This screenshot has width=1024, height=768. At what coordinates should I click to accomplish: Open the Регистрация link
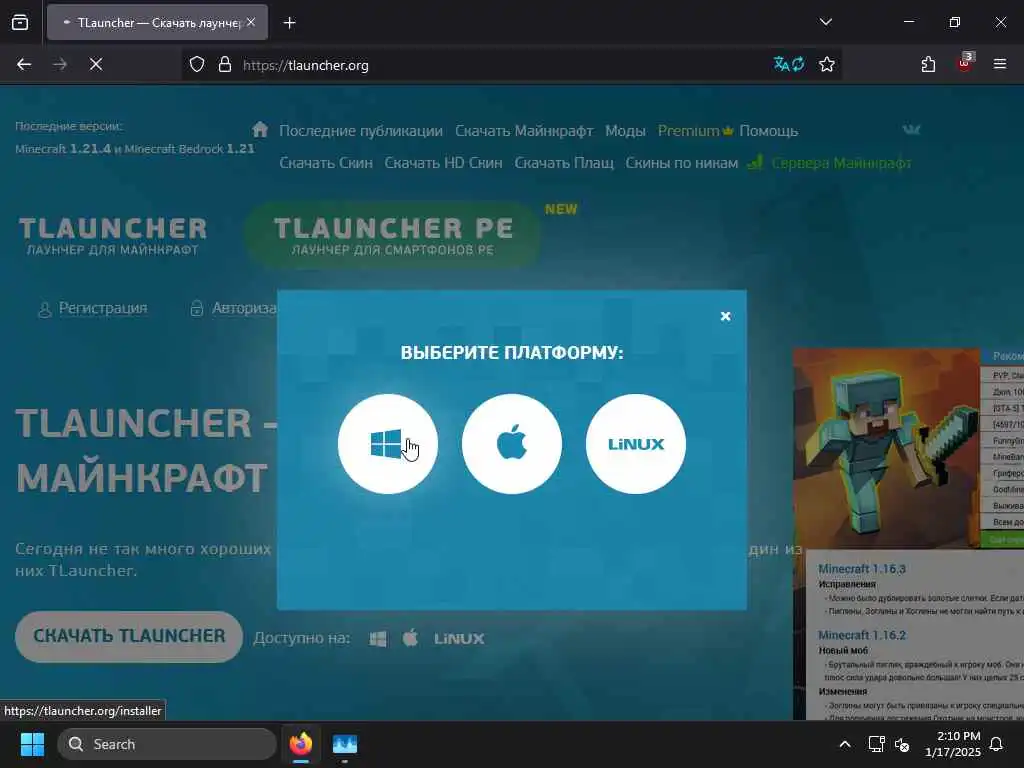pyautogui.click(x=103, y=308)
